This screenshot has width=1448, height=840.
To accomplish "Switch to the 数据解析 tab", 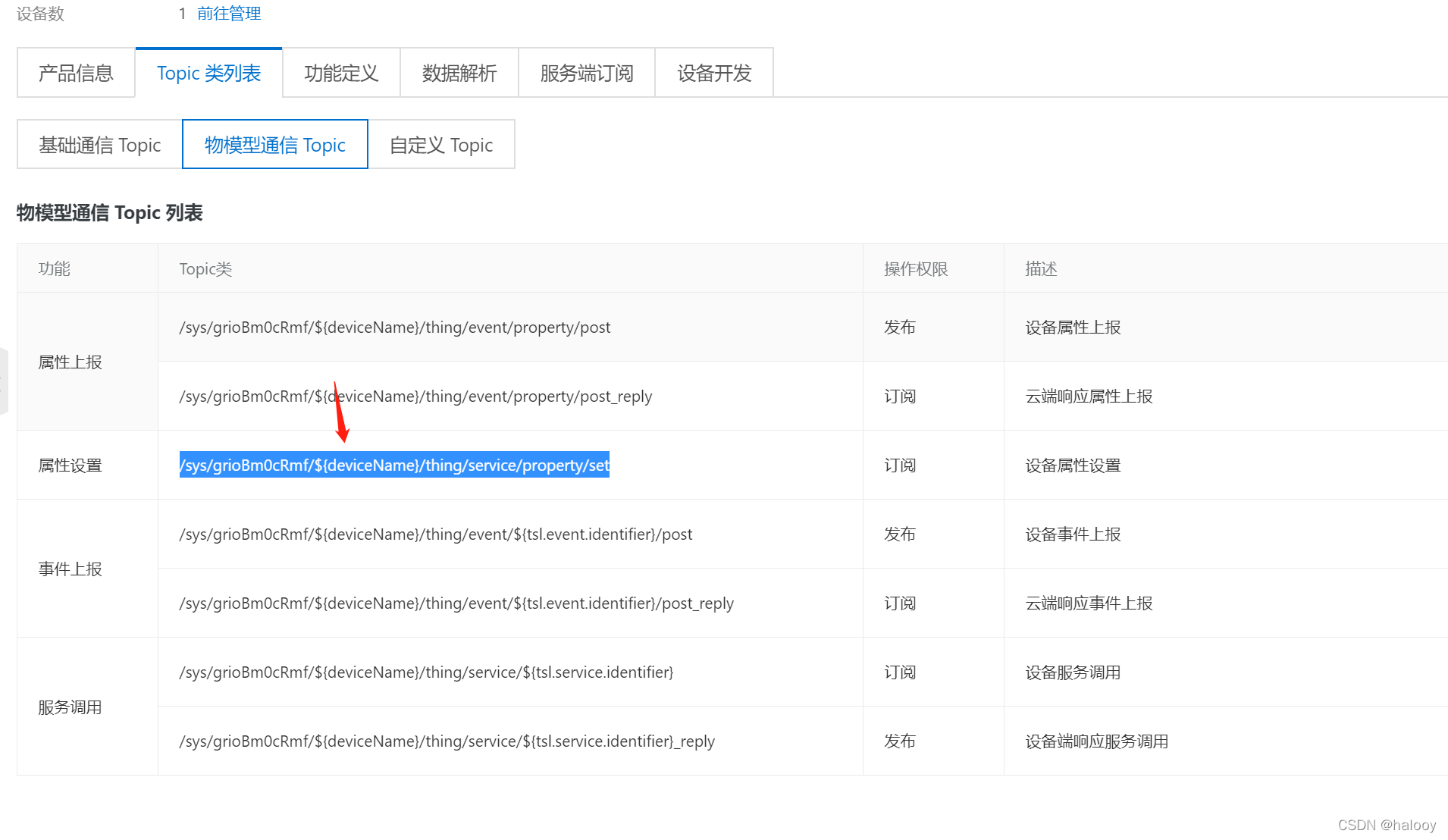I will 459,73.
